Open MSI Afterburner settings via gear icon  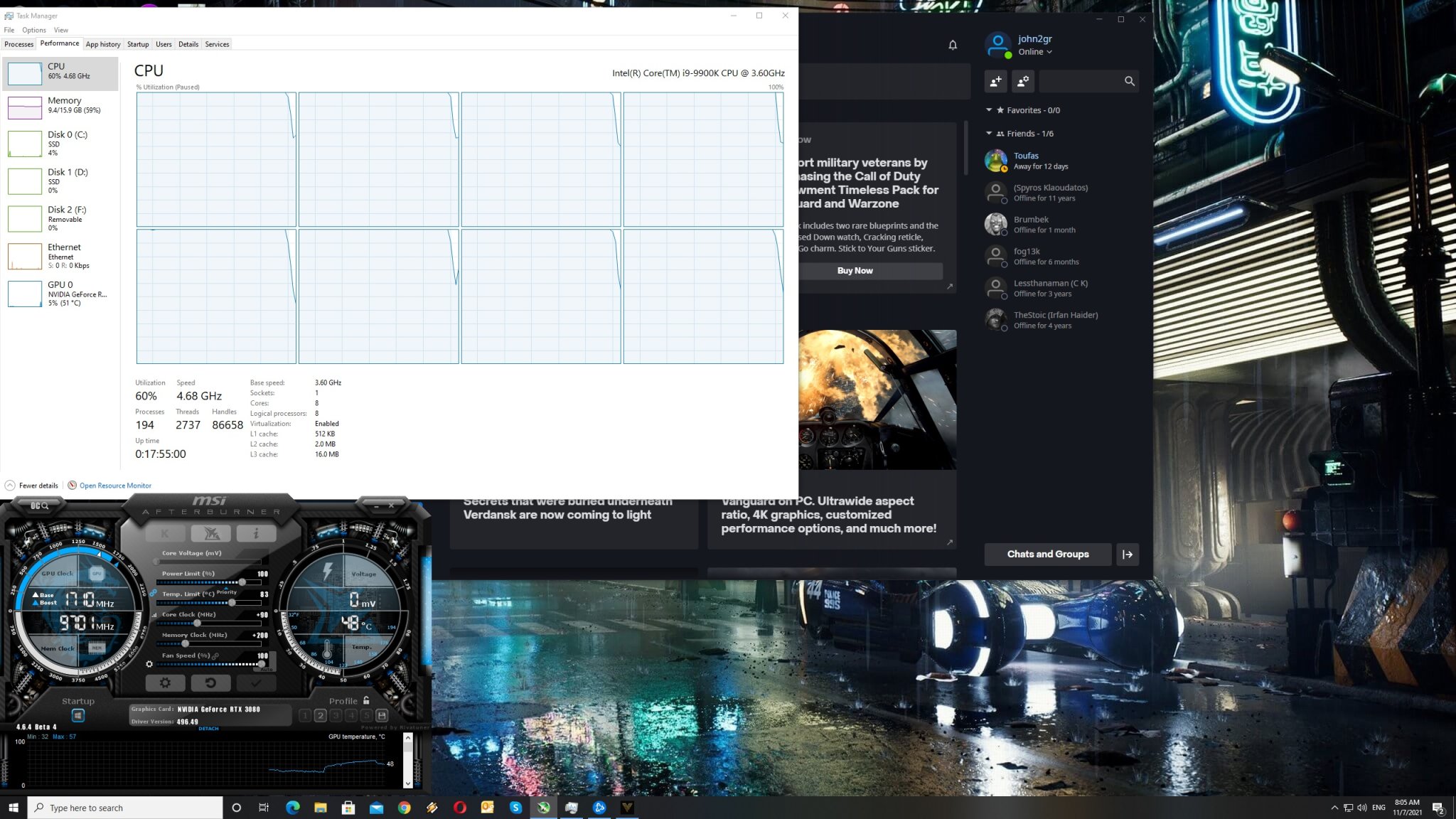point(166,683)
